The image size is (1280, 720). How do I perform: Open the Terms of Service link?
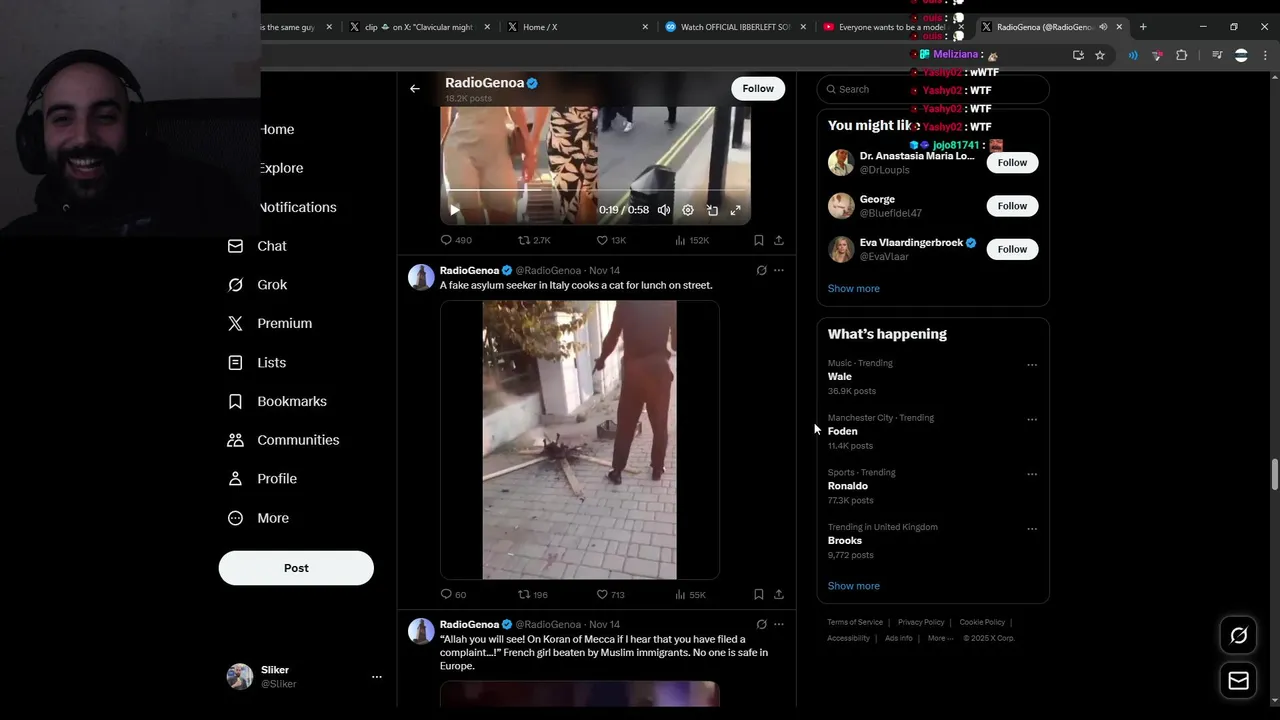855,622
